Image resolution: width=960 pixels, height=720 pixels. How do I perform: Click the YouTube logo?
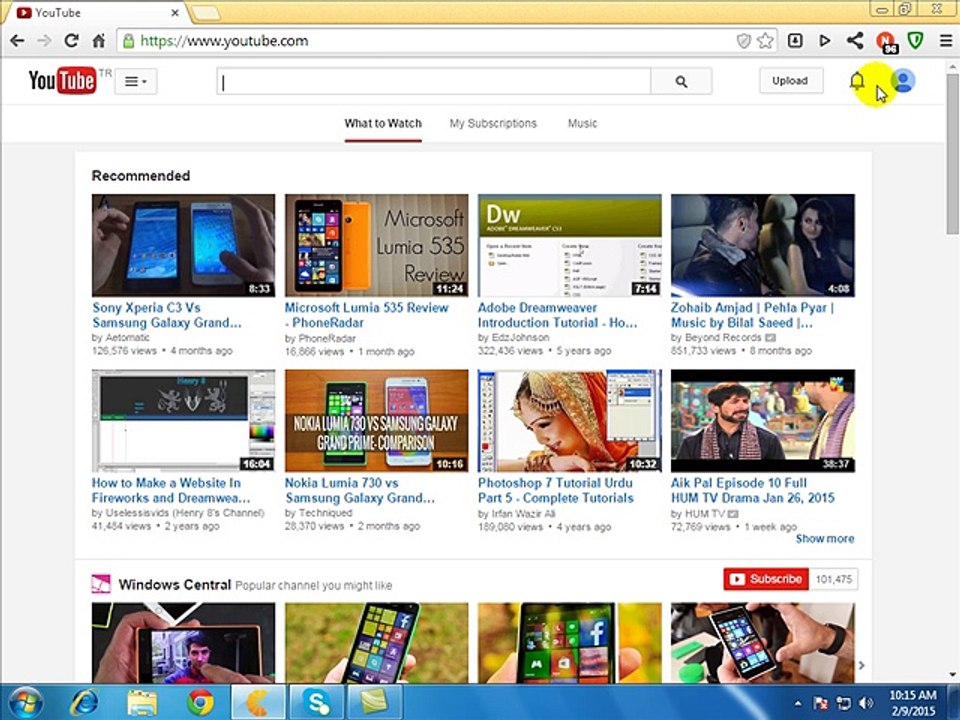pyautogui.click(x=62, y=81)
